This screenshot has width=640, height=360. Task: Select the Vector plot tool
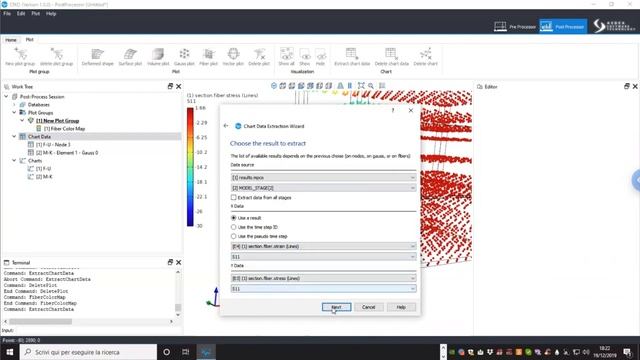(233, 56)
